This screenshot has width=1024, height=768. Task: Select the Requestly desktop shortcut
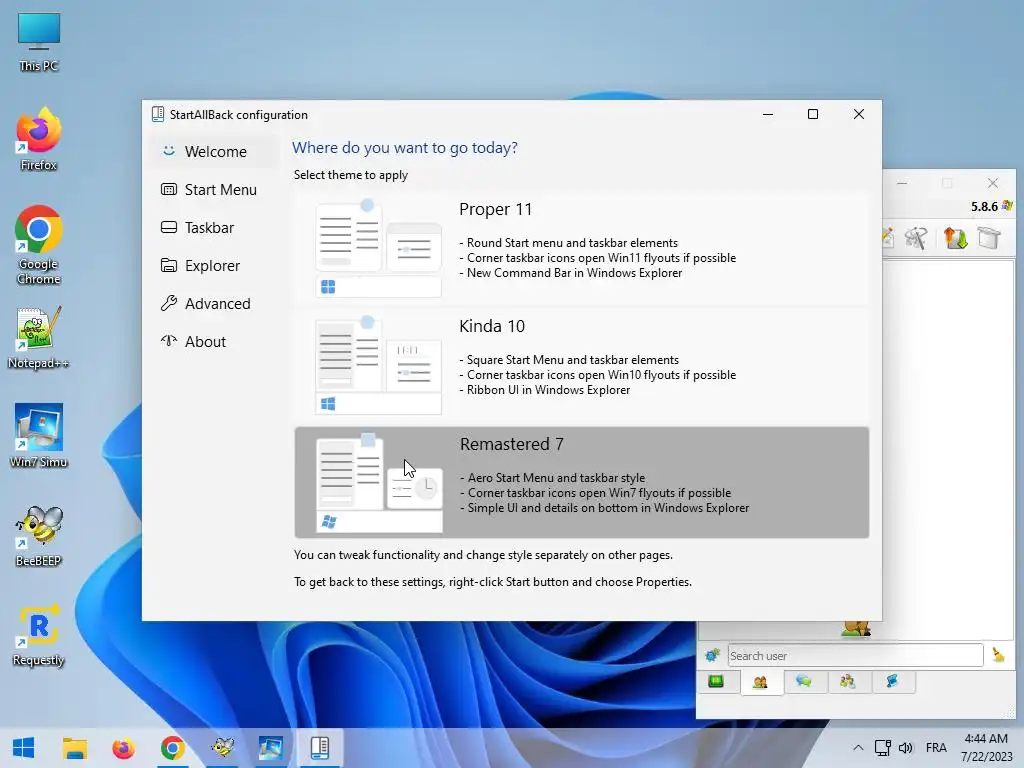point(39,635)
